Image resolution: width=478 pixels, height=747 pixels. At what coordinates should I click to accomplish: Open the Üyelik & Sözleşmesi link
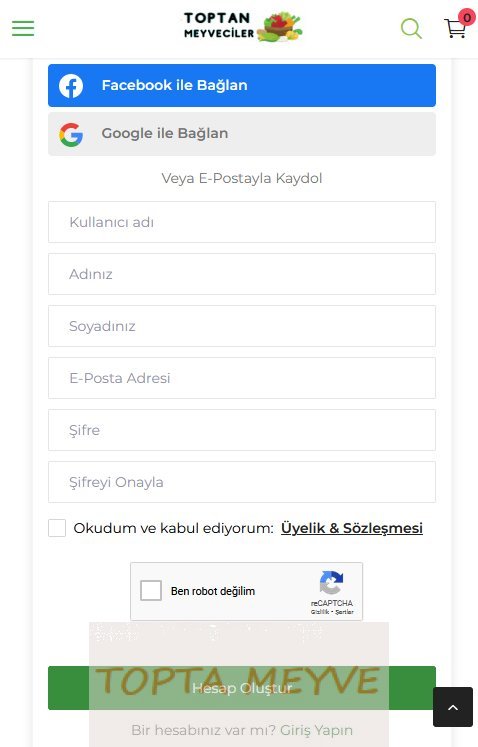pos(352,528)
